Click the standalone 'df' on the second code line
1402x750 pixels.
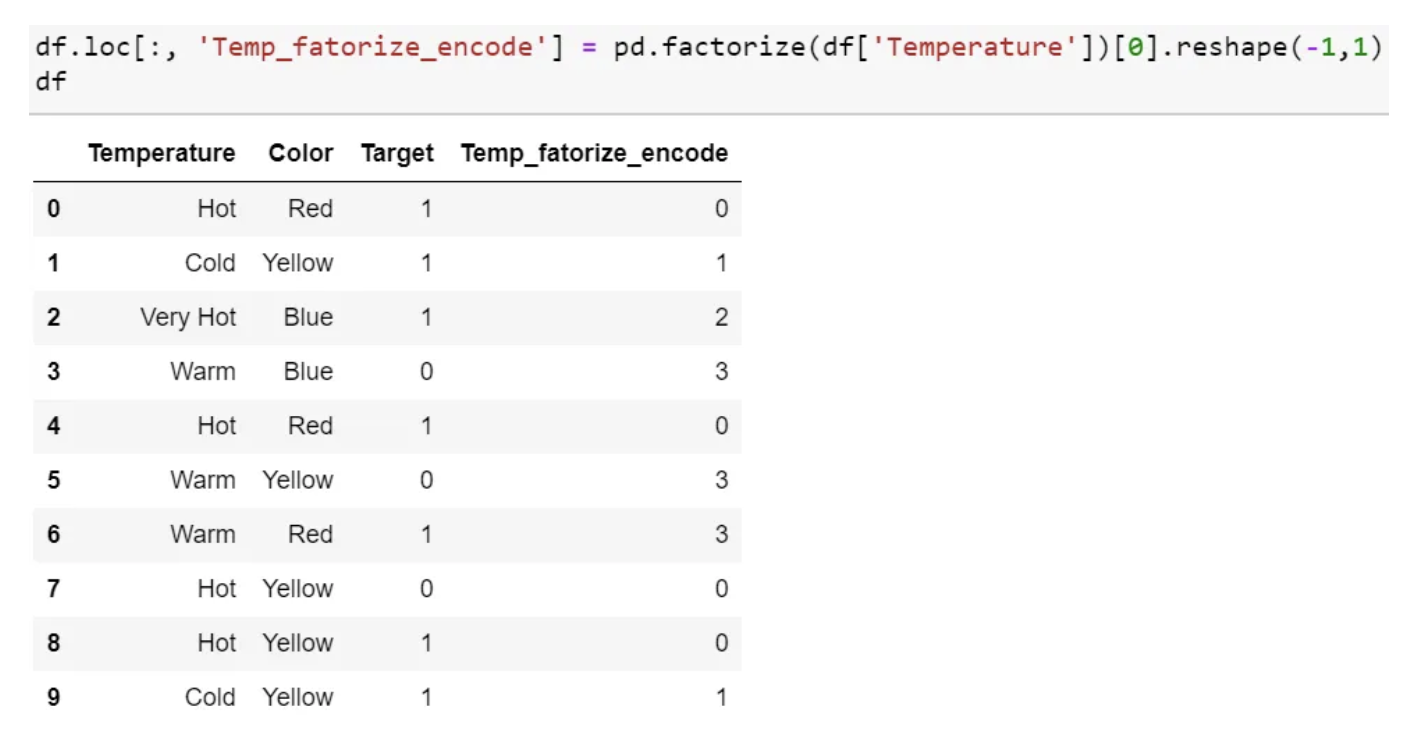[50, 81]
